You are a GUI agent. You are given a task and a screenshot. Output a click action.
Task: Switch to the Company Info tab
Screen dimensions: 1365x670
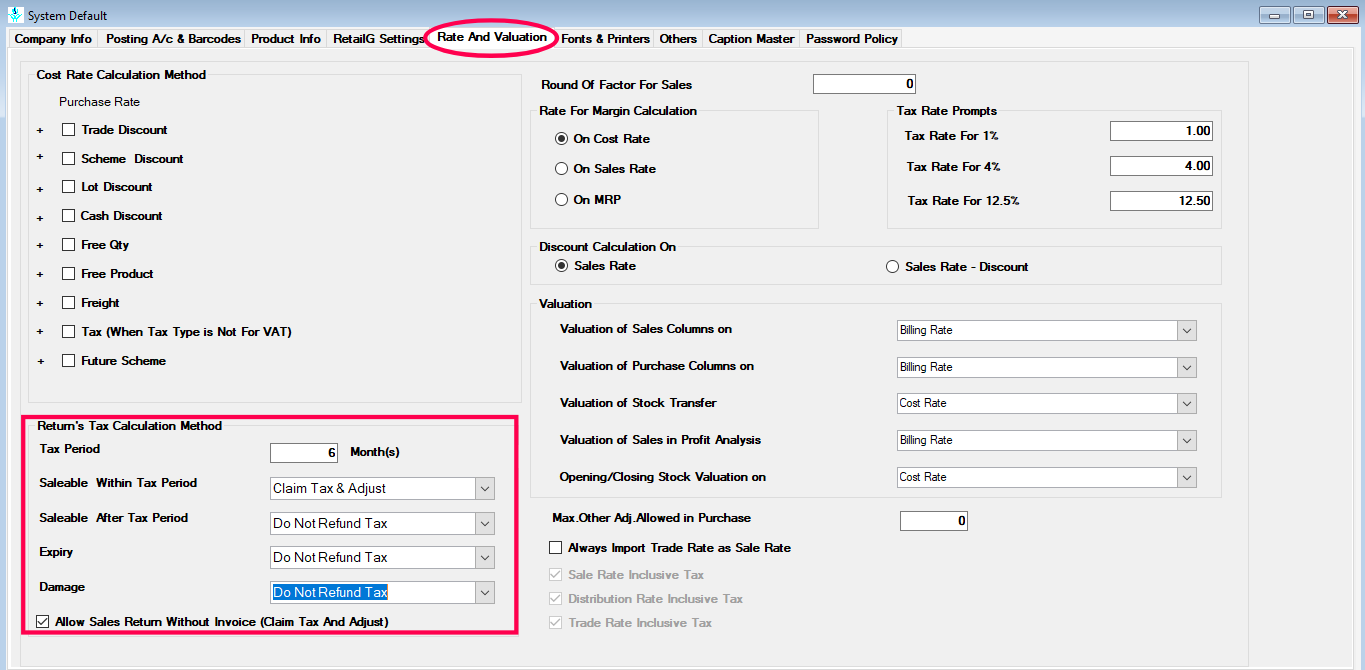(53, 39)
